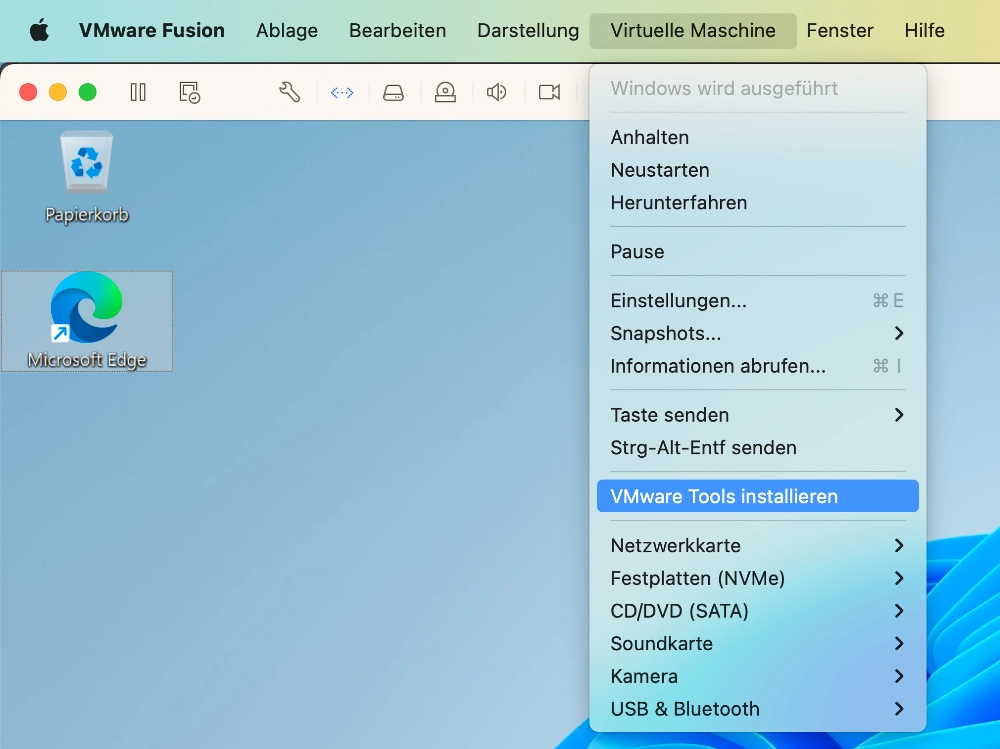Click the green full-screen window button
The height and width of the screenshot is (749, 1000).
pyautogui.click(x=87, y=93)
